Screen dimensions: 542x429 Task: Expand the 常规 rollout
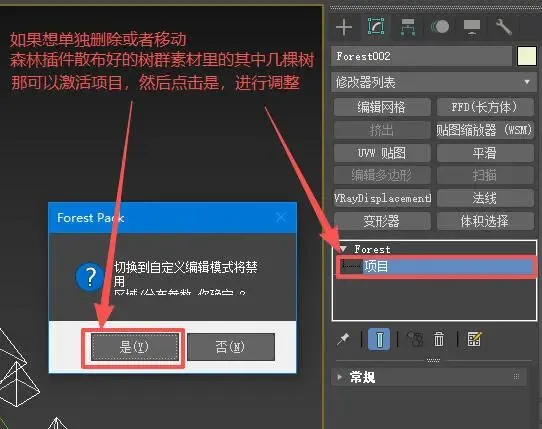[430, 377]
